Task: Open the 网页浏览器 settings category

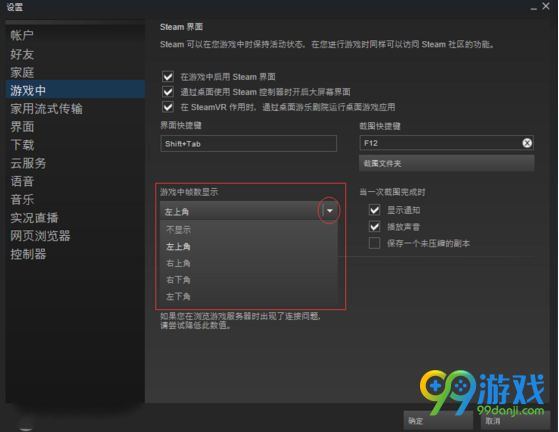Action: [x=40, y=236]
